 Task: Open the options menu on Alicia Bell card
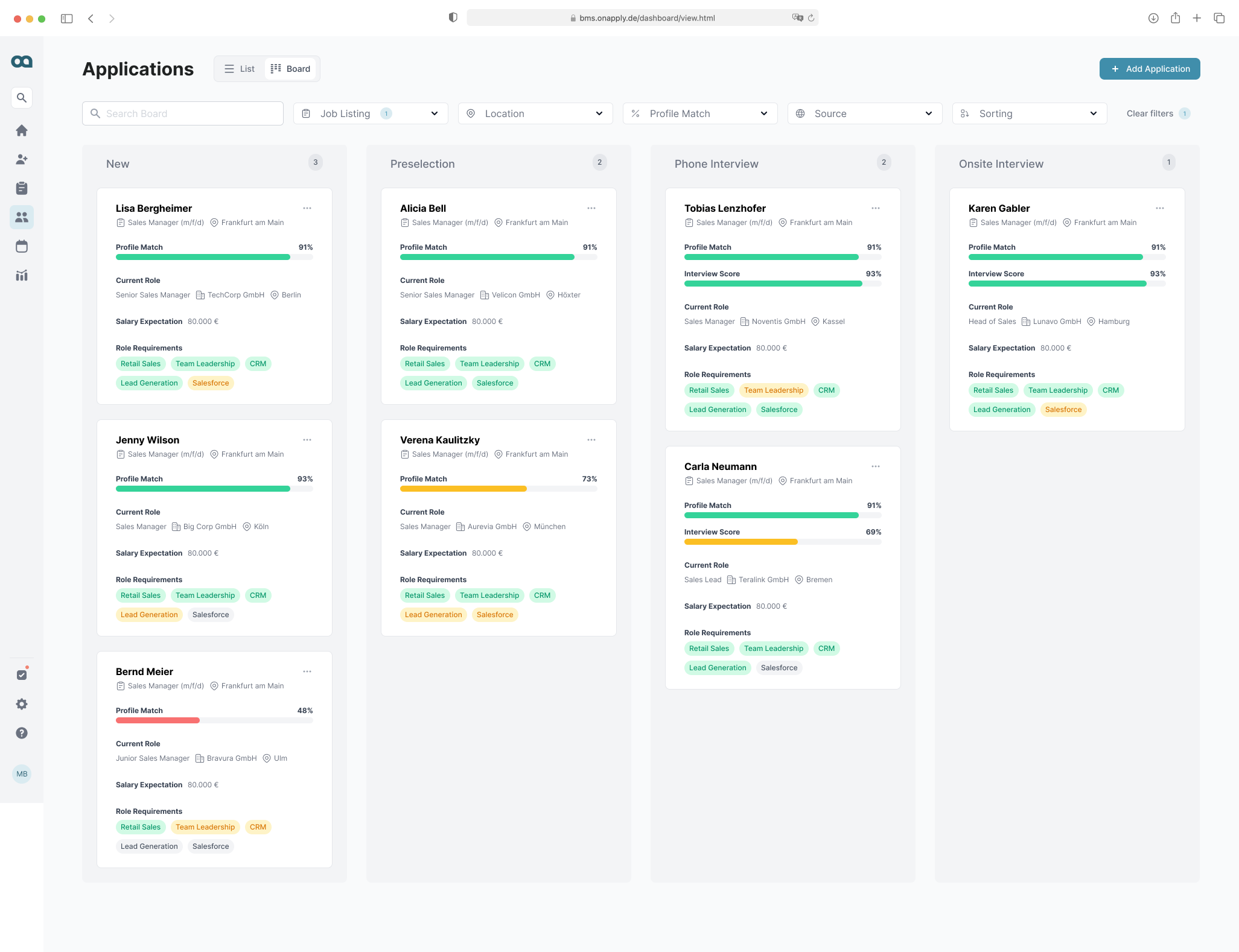coord(591,208)
